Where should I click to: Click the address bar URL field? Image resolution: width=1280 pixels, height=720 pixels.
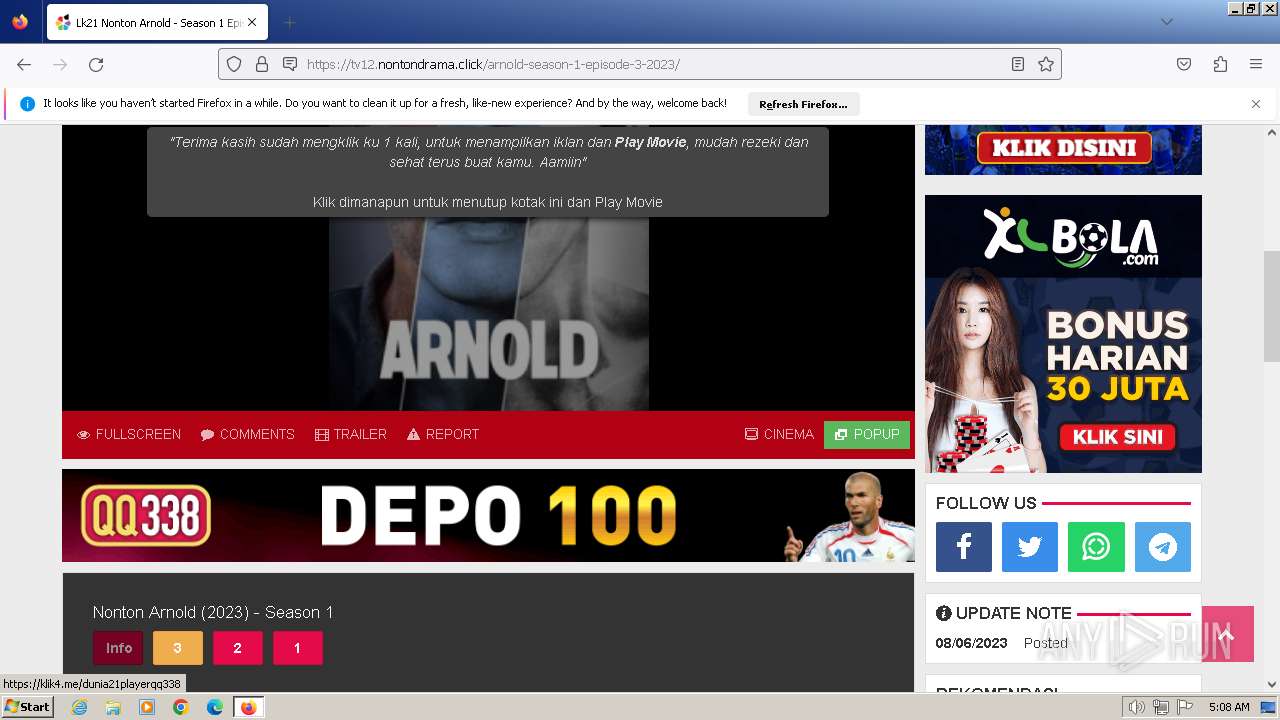click(640, 64)
